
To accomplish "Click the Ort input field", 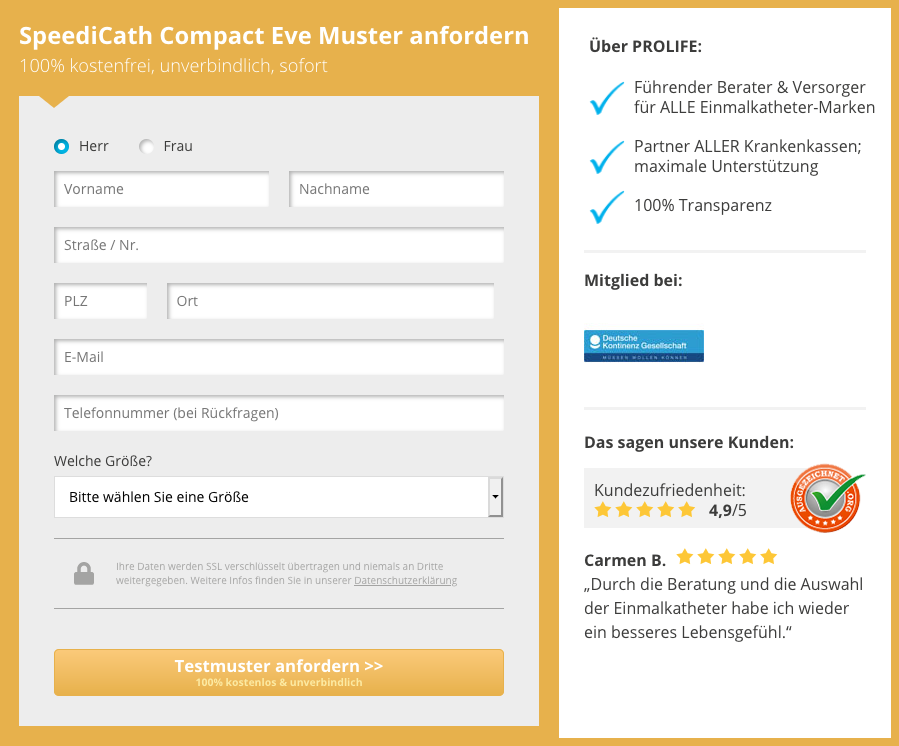I will click(x=331, y=301).
